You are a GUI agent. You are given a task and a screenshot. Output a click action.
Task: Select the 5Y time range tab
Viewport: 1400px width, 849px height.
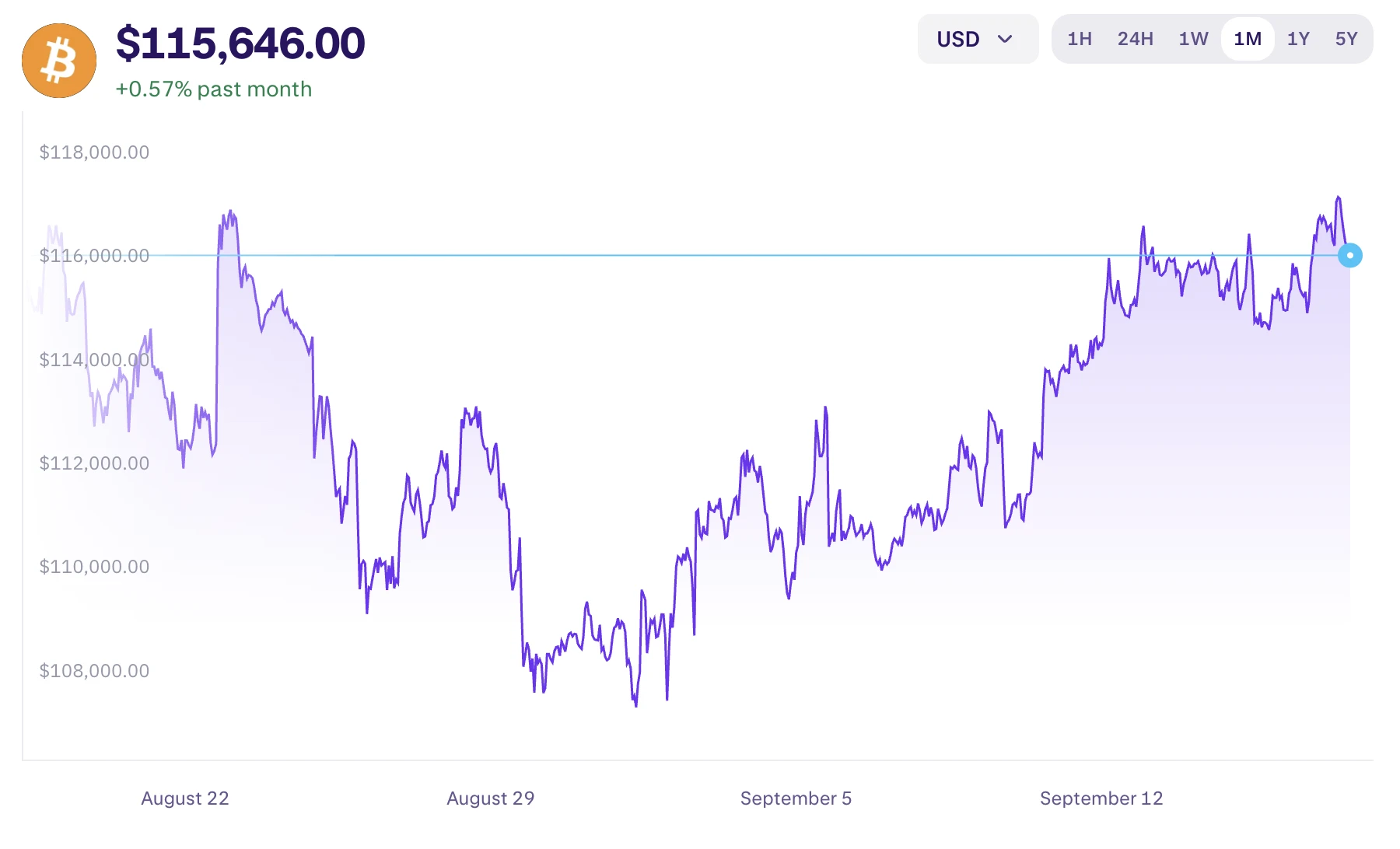[1346, 39]
